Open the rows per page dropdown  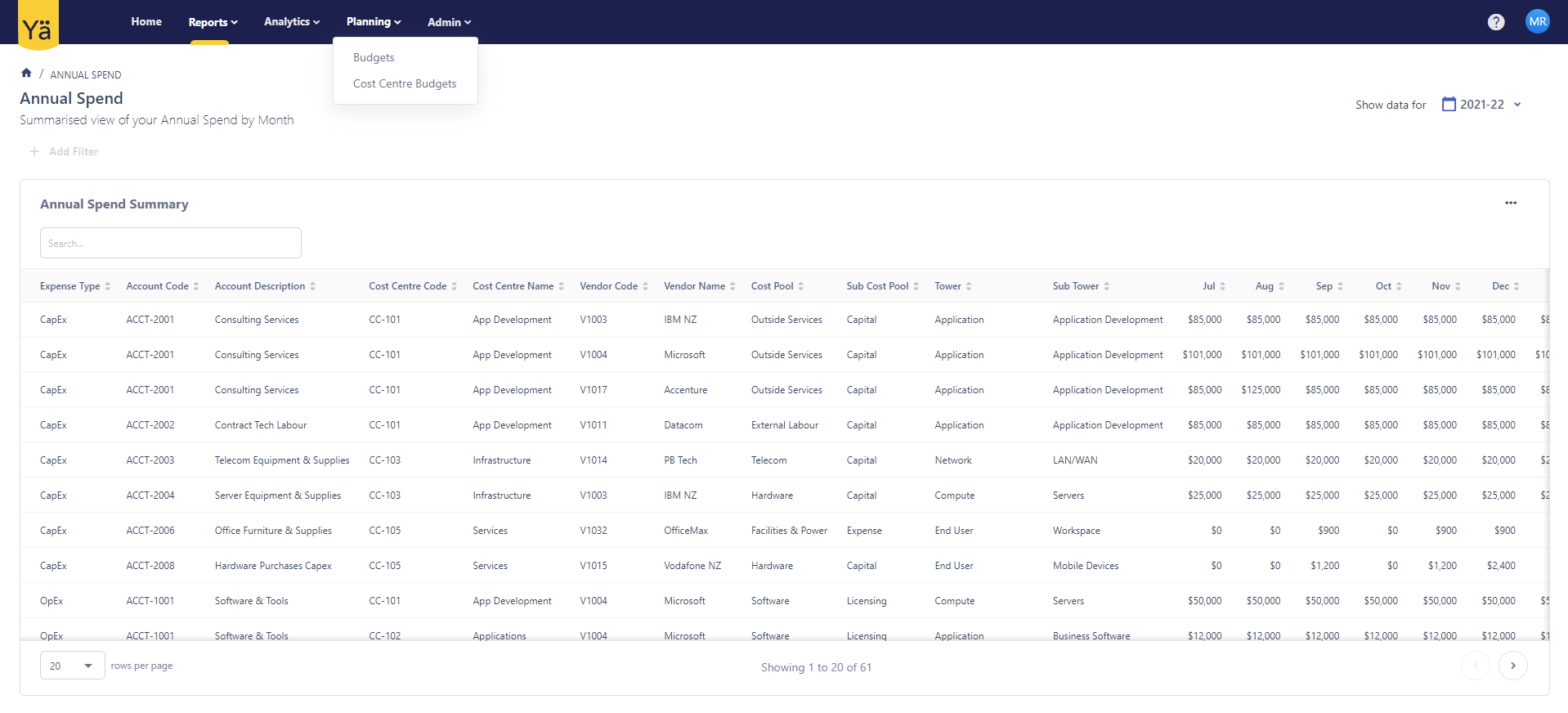tap(72, 666)
